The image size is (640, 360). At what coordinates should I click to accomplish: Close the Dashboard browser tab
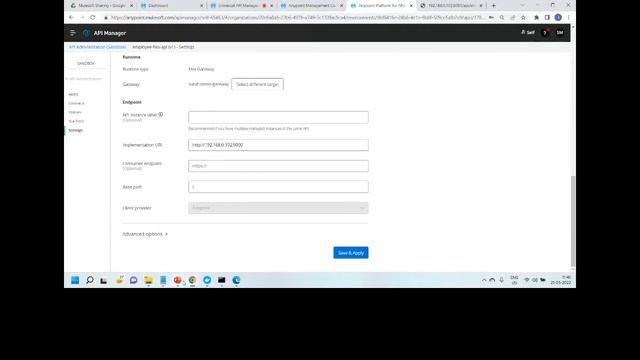tap(202, 6)
